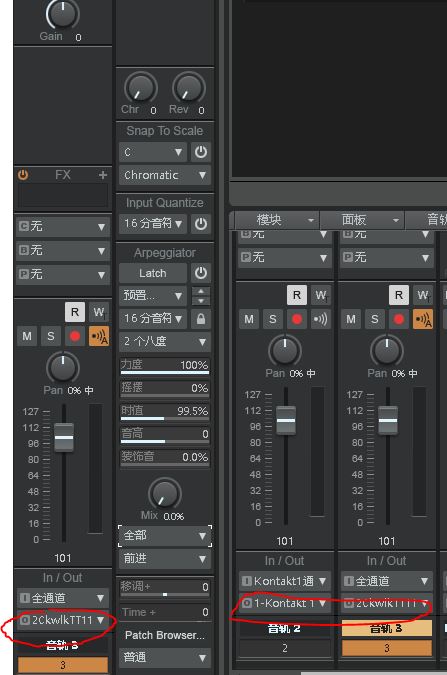Arm record on track 2 strip
The height and width of the screenshot is (675, 447).
(x=297, y=319)
